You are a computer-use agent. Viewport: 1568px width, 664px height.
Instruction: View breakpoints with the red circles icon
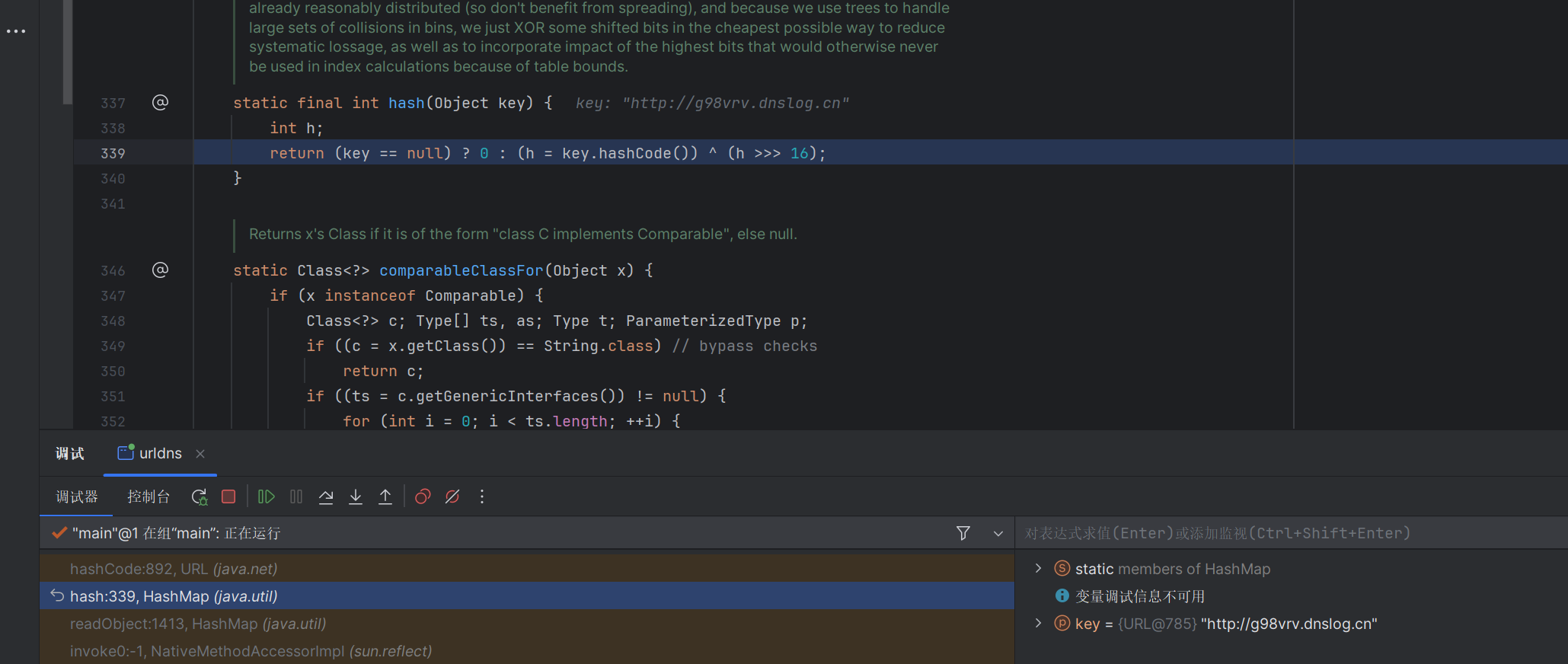423,497
